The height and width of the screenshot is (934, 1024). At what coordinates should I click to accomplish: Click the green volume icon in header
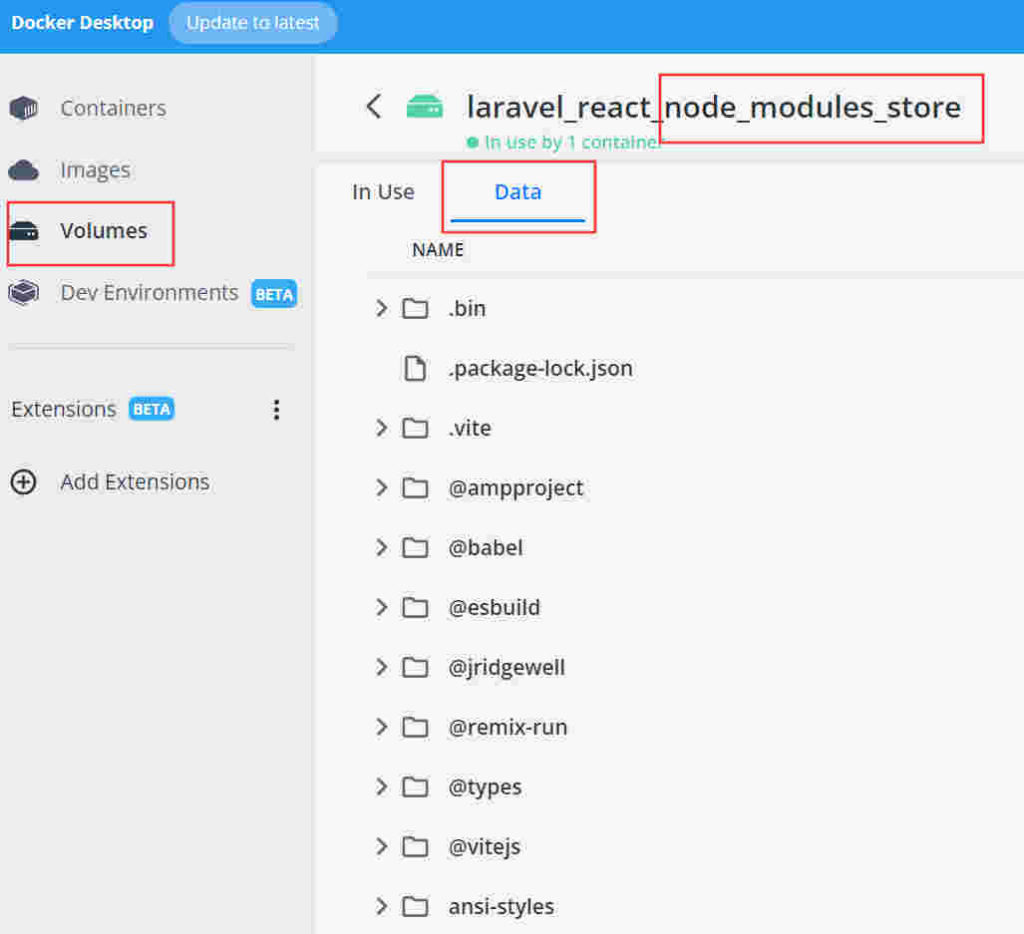424,107
